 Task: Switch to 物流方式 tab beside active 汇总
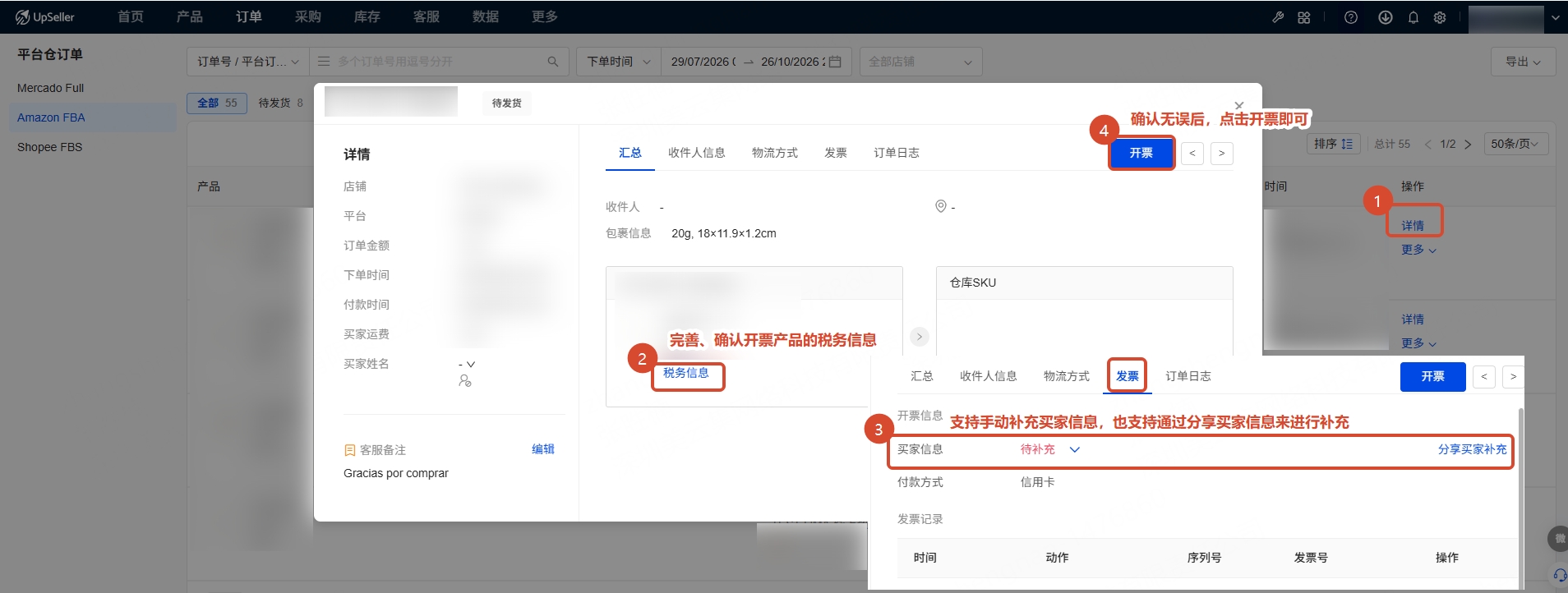click(775, 153)
